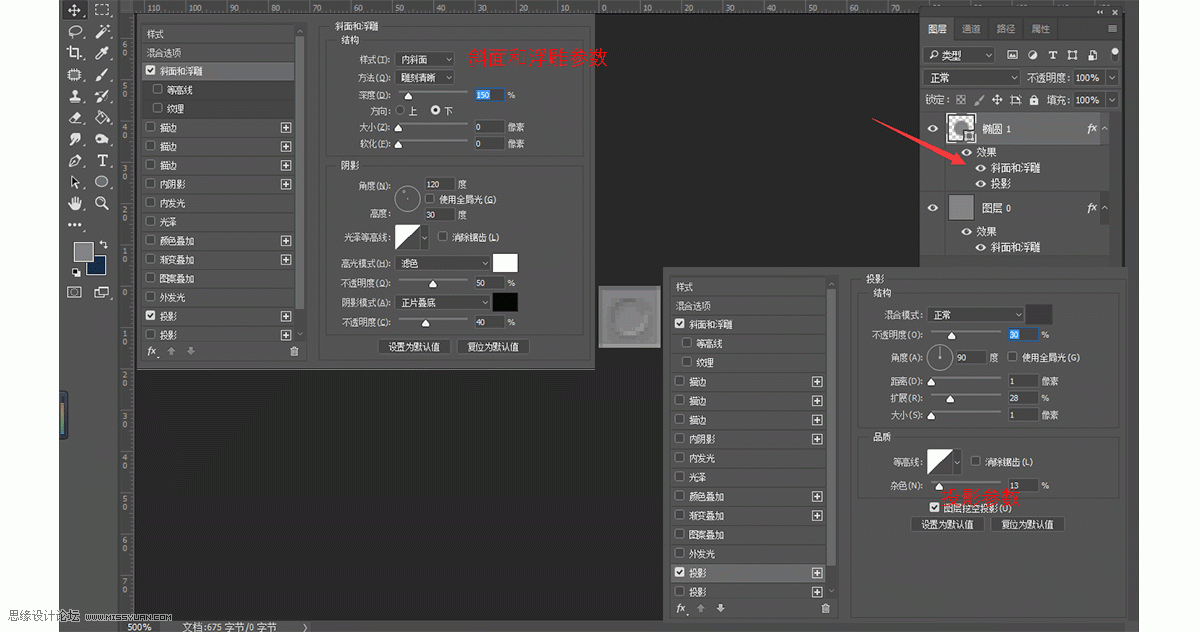The height and width of the screenshot is (632, 1200).
Task: Click trash icon in bevel dialog style list
Action: (294, 351)
